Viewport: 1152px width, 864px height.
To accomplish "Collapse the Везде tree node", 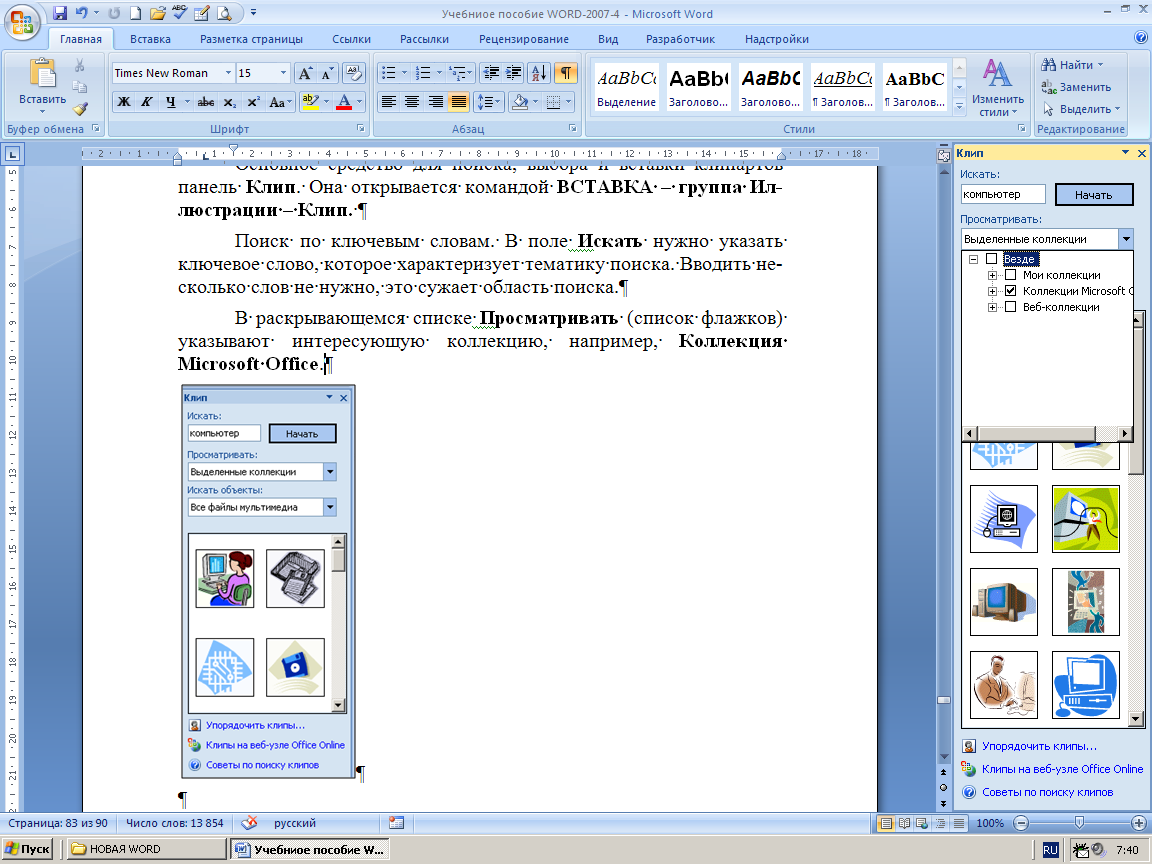I will [x=973, y=259].
